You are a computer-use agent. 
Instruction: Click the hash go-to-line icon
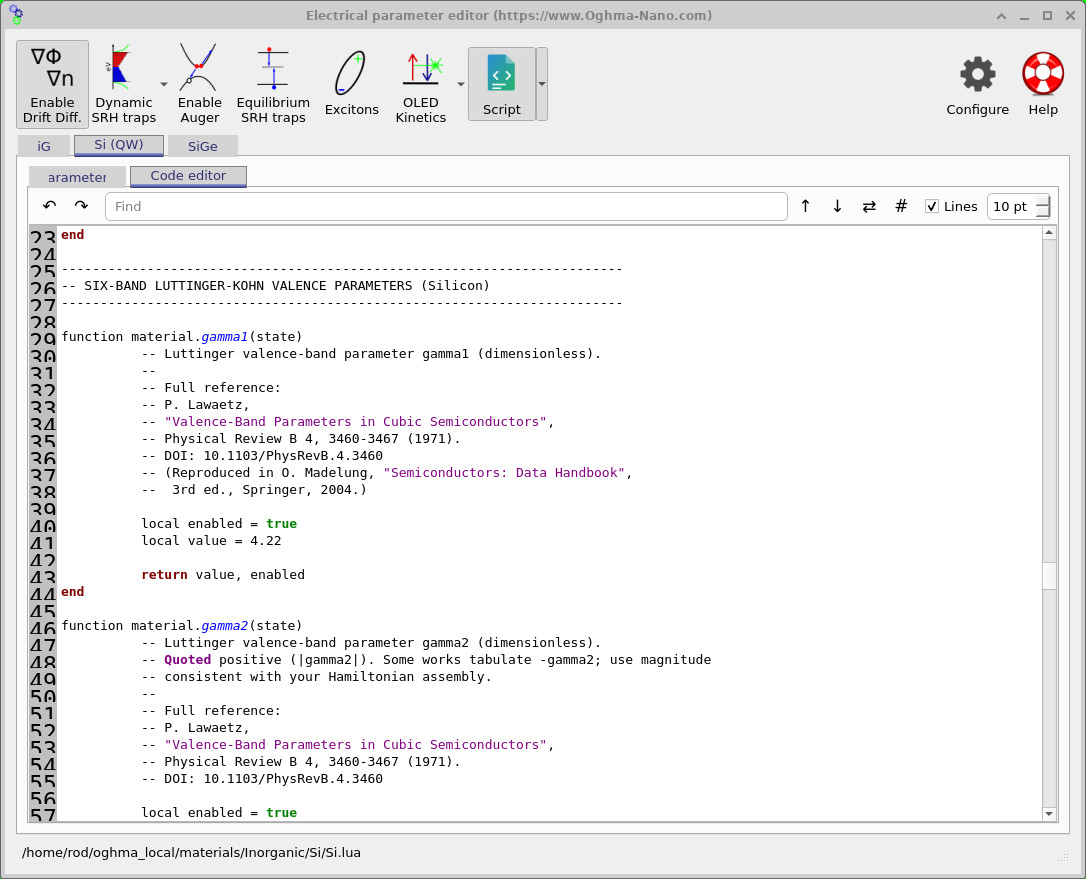click(901, 206)
